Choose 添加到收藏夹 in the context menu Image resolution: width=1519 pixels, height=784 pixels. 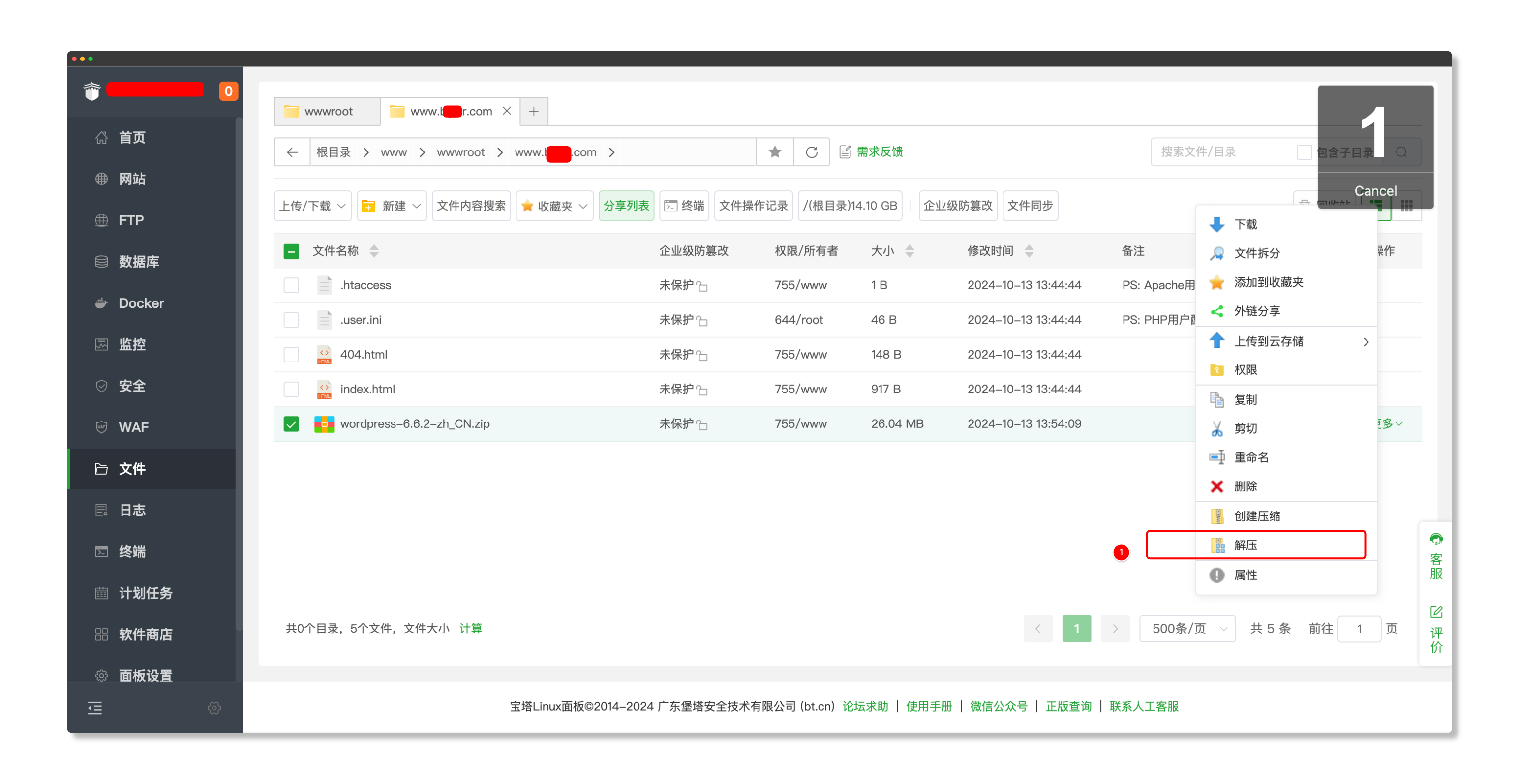[1285, 282]
